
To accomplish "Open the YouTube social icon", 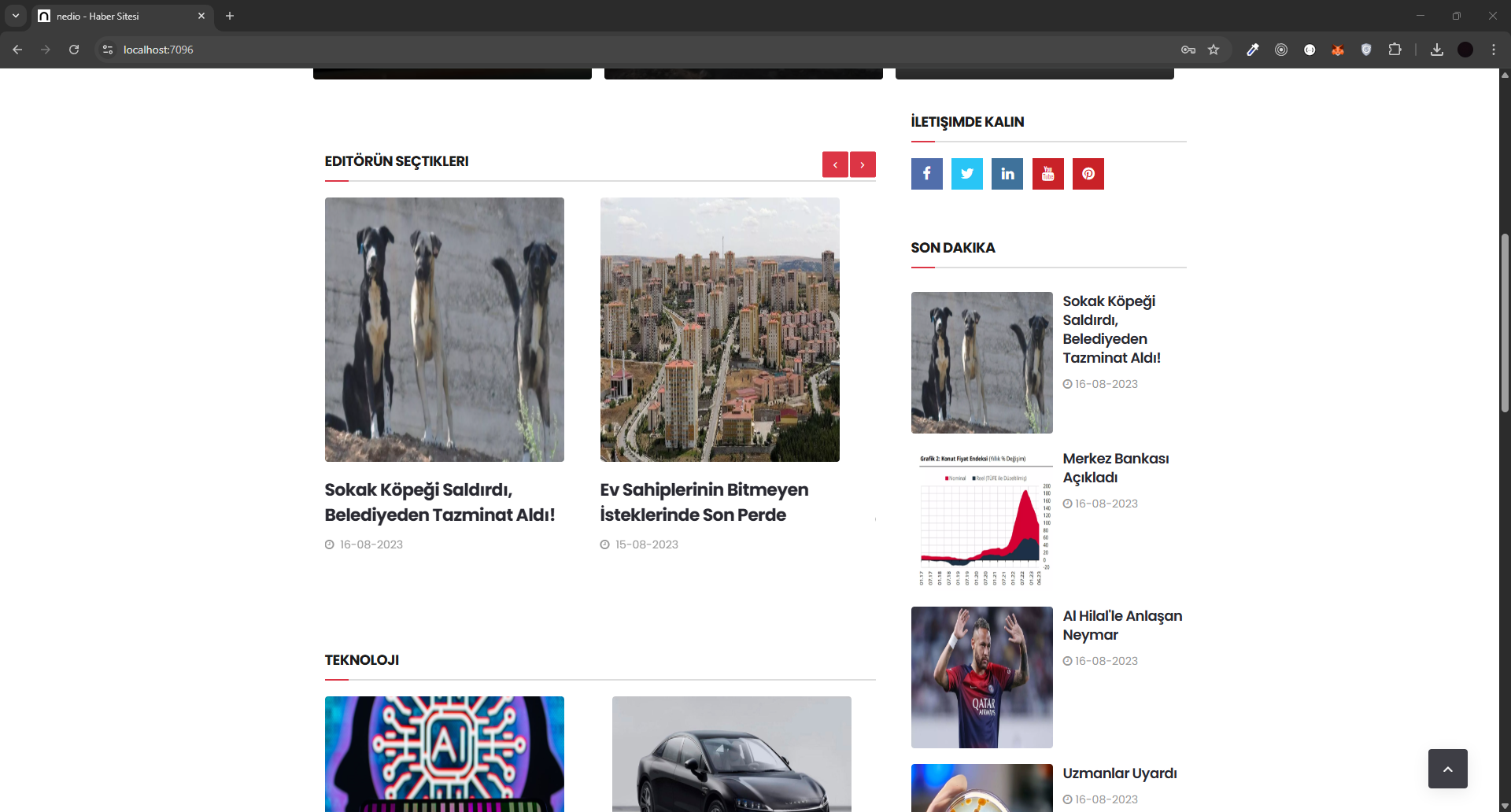I will pyautogui.click(x=1047, y=174).
